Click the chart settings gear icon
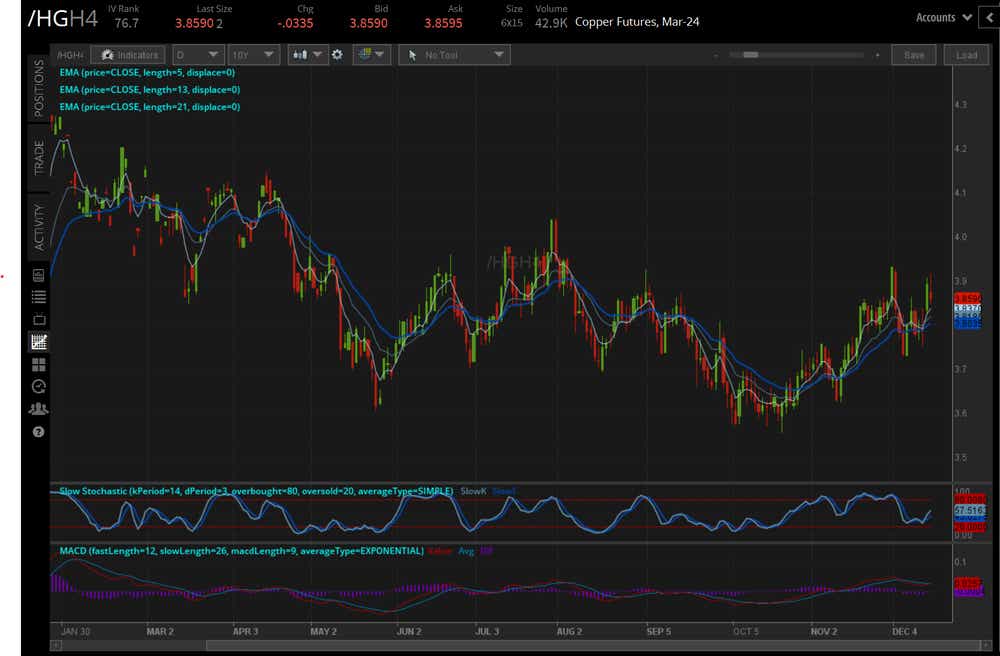The height and width of the screenshot is (656, 1000). [337, 55]
